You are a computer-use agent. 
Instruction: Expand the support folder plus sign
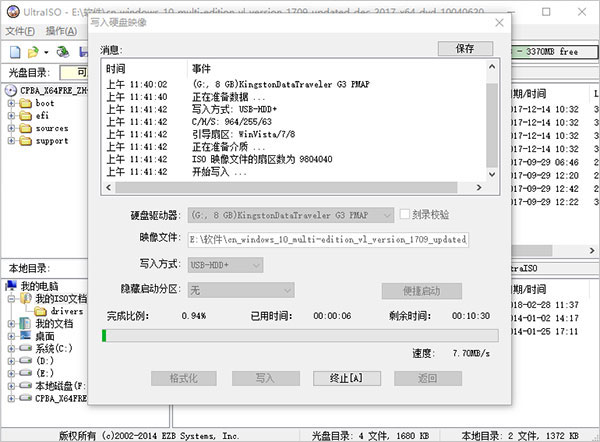(11, 141)
